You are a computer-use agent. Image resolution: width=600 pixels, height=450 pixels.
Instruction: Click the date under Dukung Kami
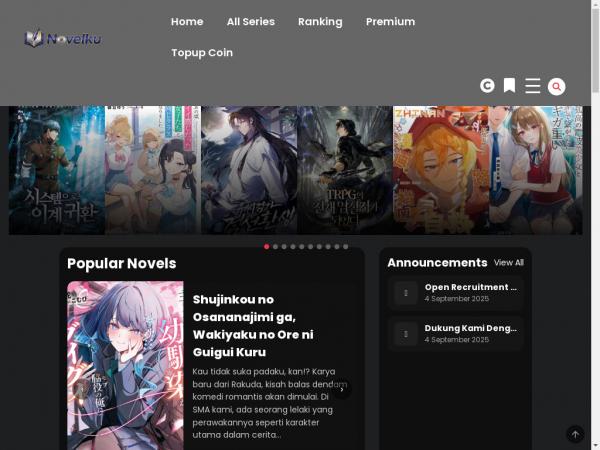click(457, 340)
